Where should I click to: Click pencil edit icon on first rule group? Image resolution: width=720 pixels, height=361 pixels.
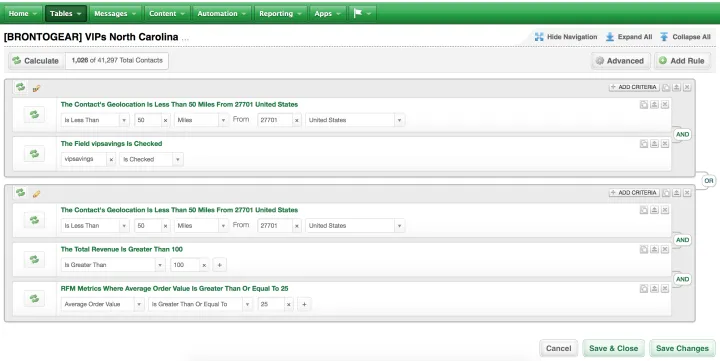tap(36, 88)
